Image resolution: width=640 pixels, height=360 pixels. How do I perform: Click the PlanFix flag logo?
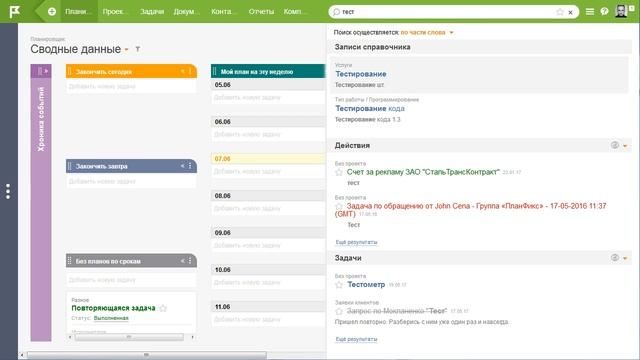(x=15, y=12)
